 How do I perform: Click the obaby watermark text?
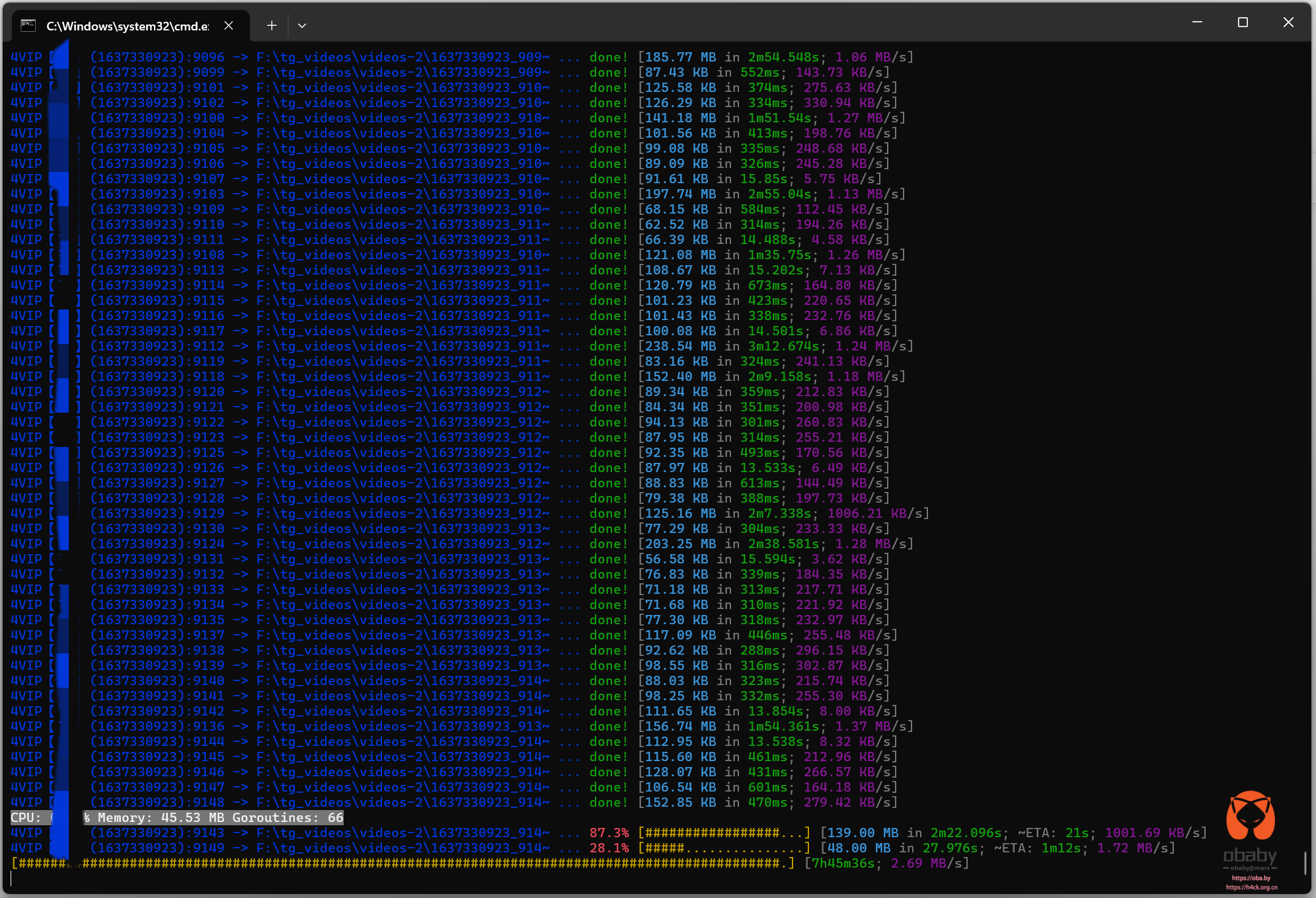[1250, 856]
